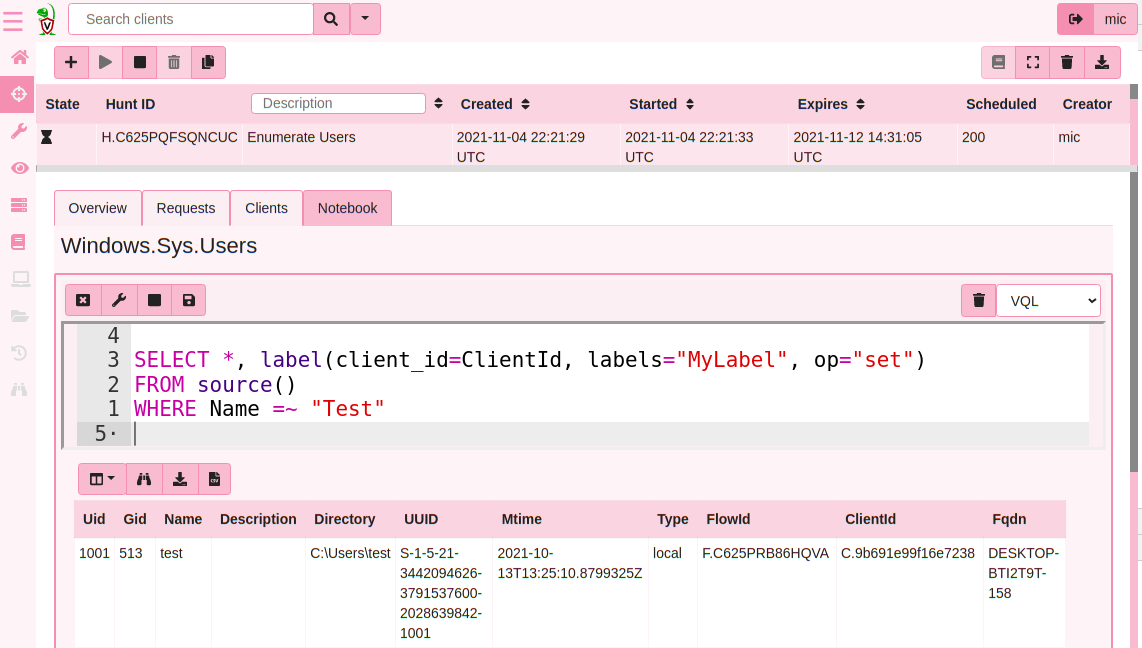1142x648 pixels.
Task: Click the plus icon to create new hunt
Action: click(x=71, y=62)
